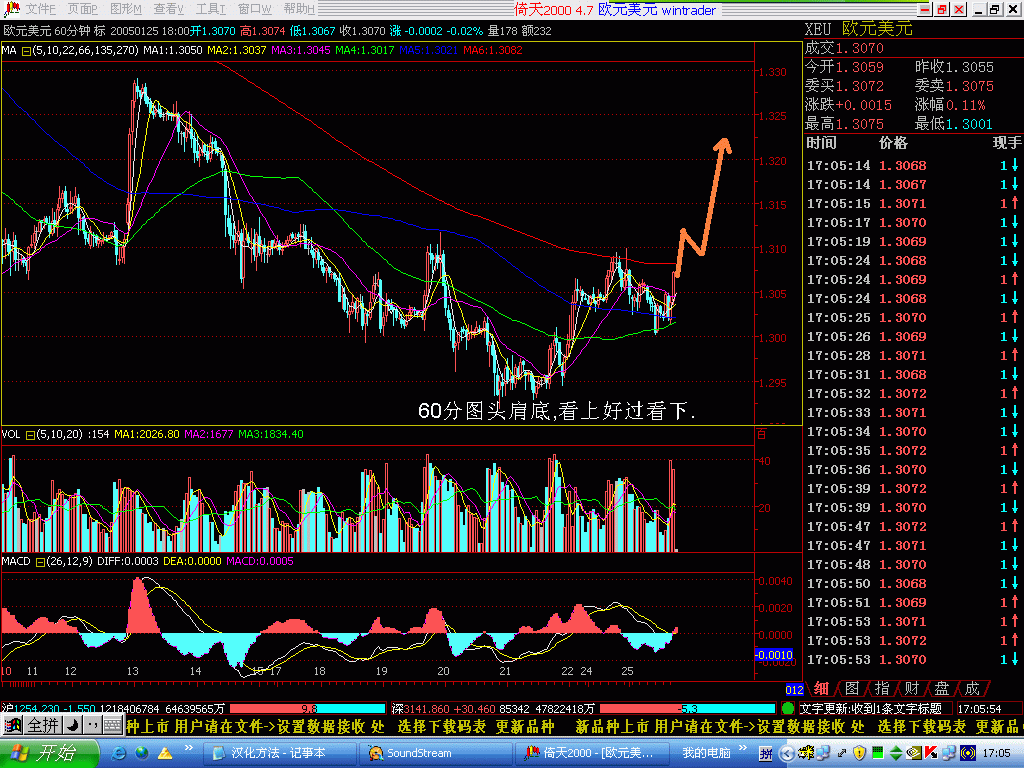Open the 窗口 (Window) menu

pos(255,9)
